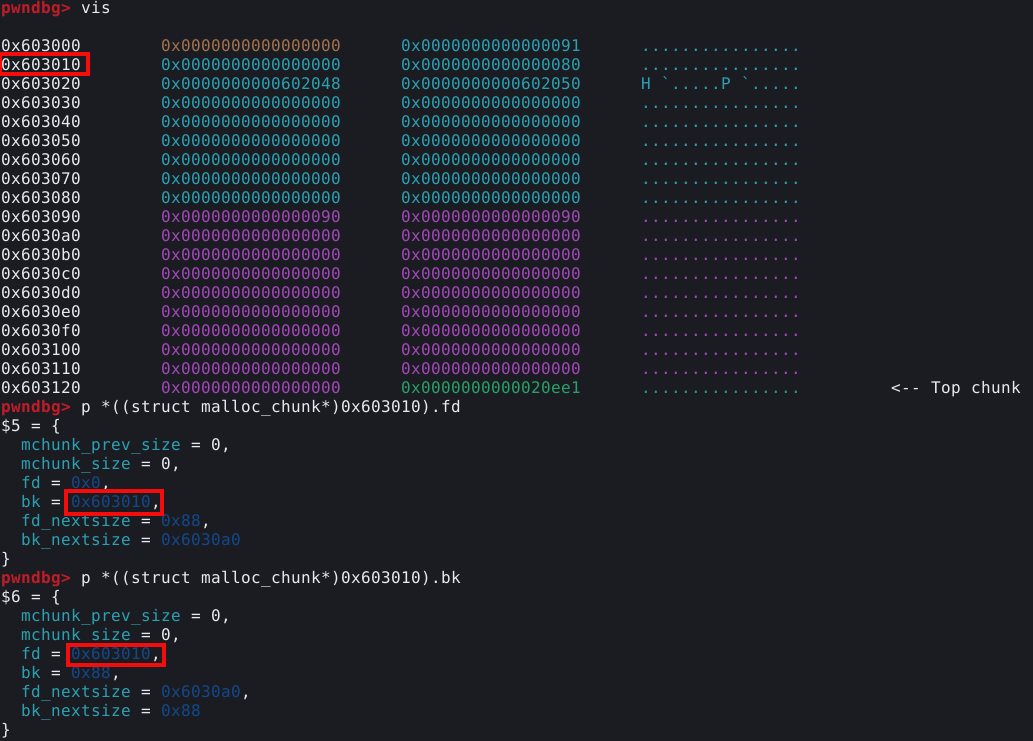
Task: Click the heap address 0x603120
Action: [x=41, y=388]
